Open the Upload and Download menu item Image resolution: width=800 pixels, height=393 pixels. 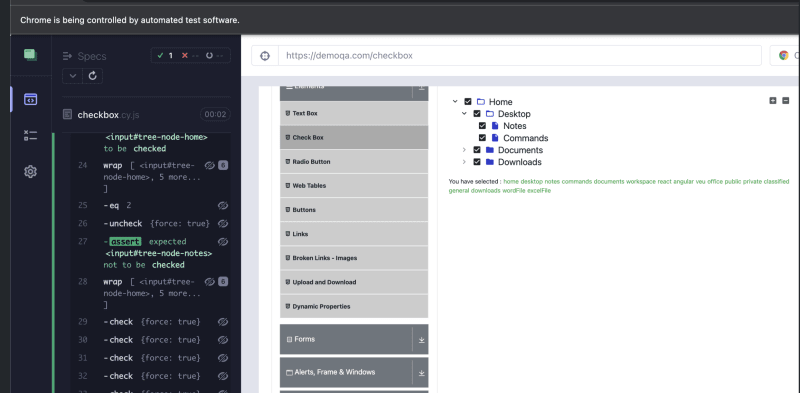coord(354,282)
